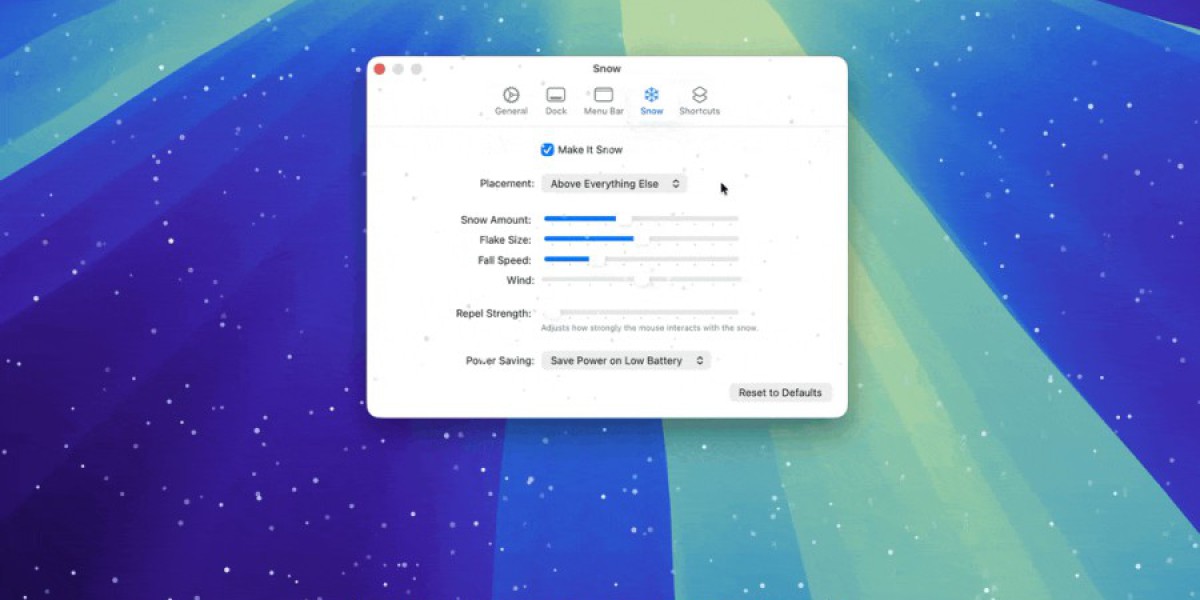This screenshot has height=600, width=1200.
Task: Click the Repel Strength description text
Action: pos(649,328)
